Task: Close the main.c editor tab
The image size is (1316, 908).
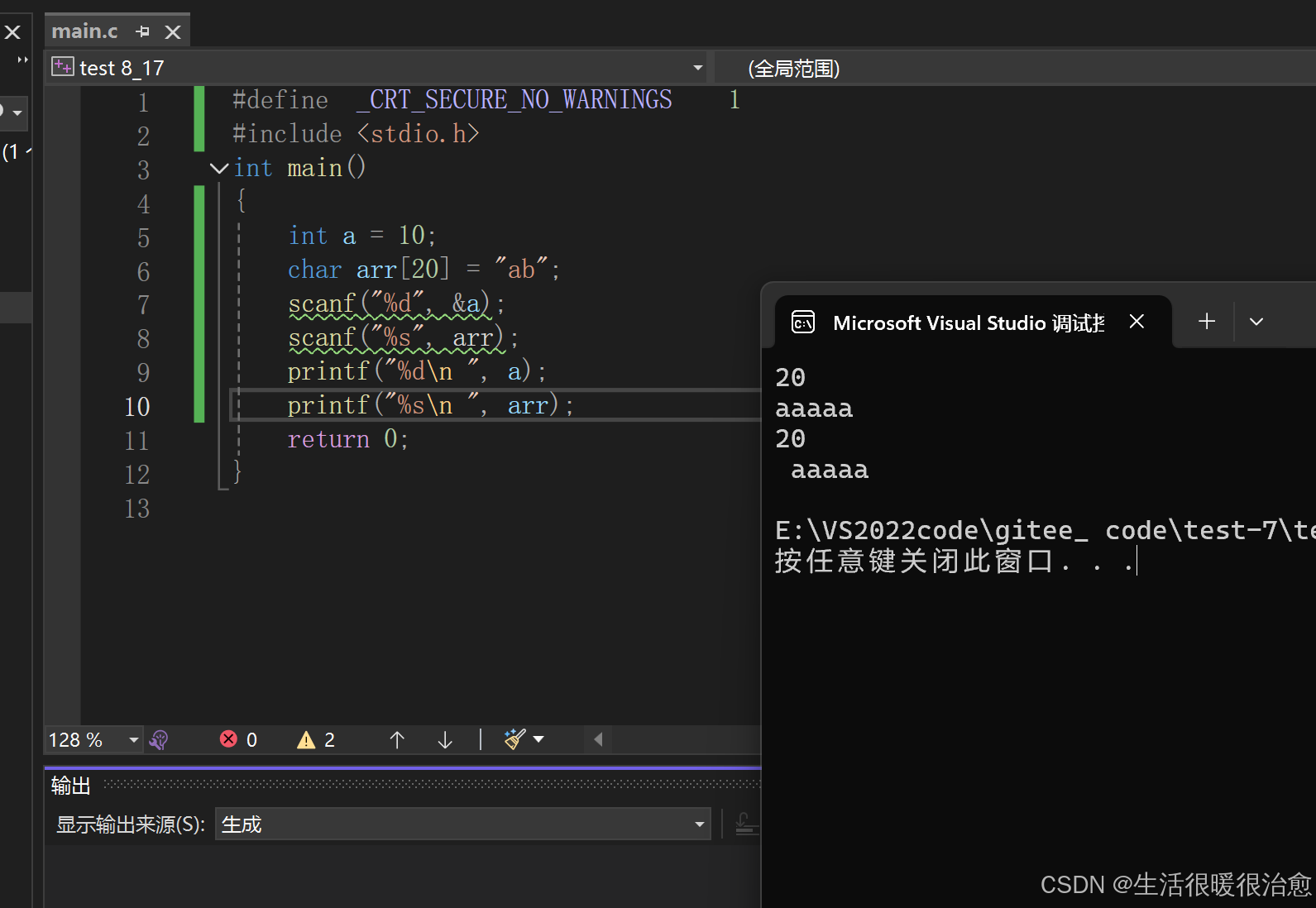Action: tap(173, 31)
